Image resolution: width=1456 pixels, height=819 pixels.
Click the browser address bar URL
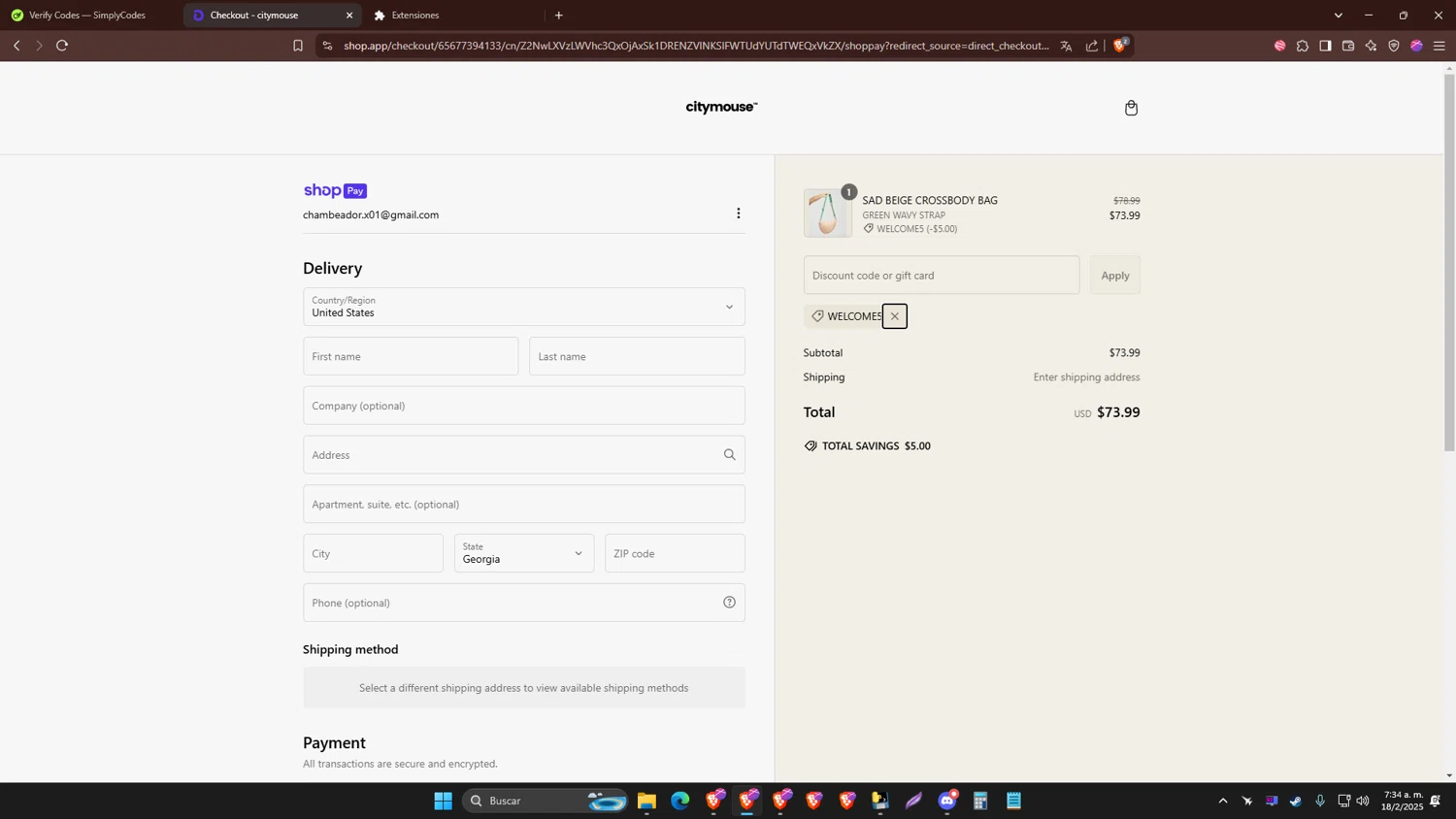click(x=696, y=46)
